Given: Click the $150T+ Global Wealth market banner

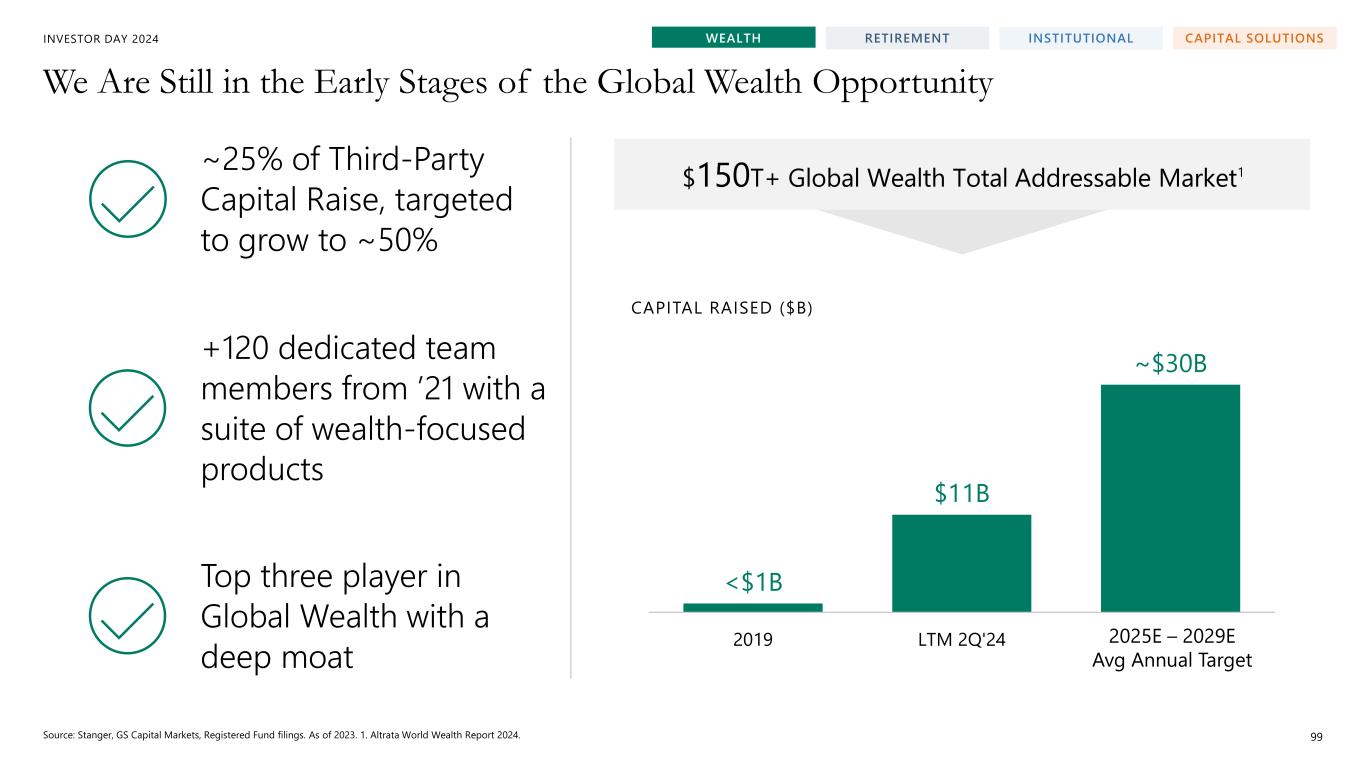Looking at the screenshot, I should [961, 175].
